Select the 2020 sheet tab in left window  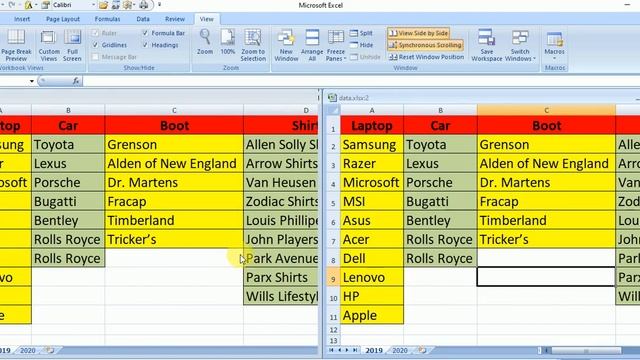coord(27,351)
